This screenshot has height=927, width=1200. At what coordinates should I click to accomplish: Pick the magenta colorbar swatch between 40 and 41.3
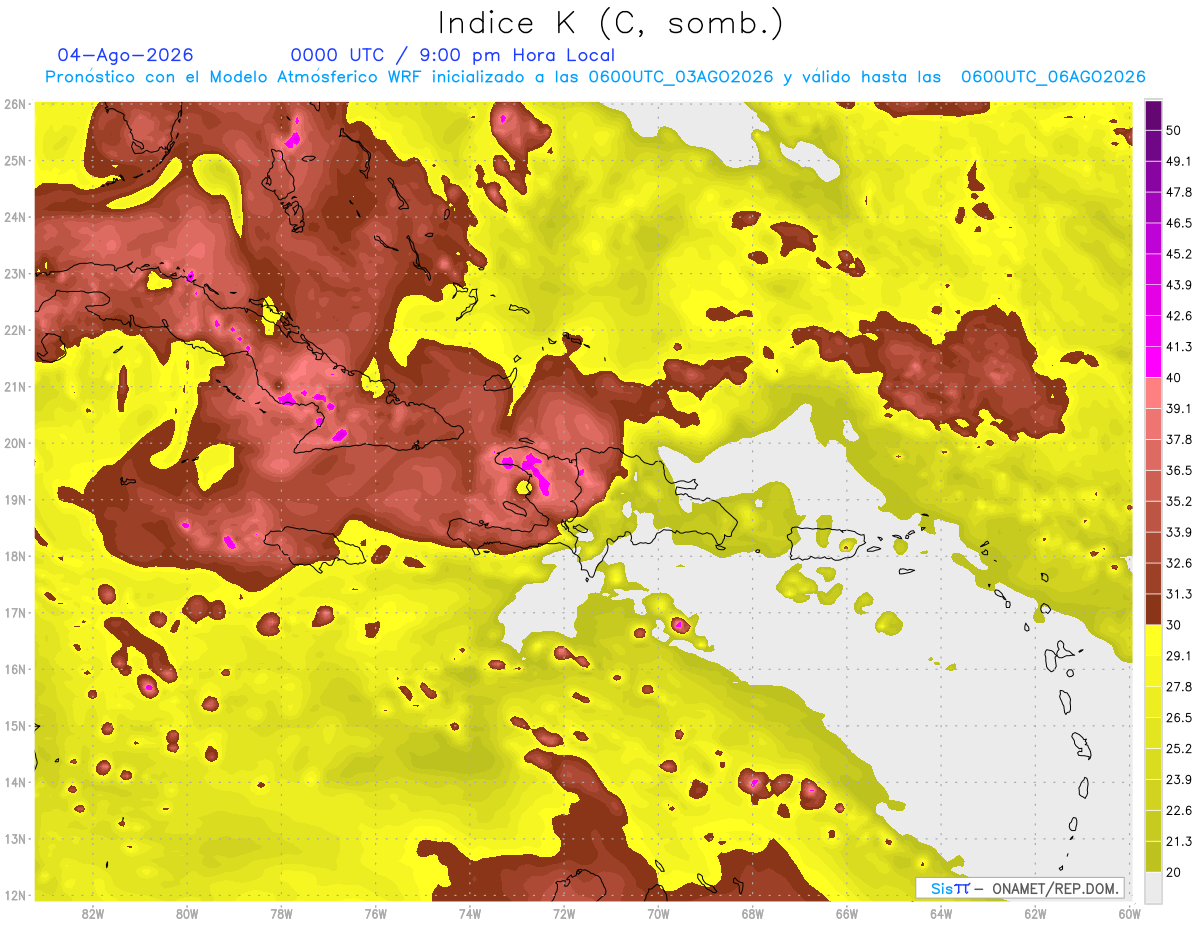[1153, 362]
